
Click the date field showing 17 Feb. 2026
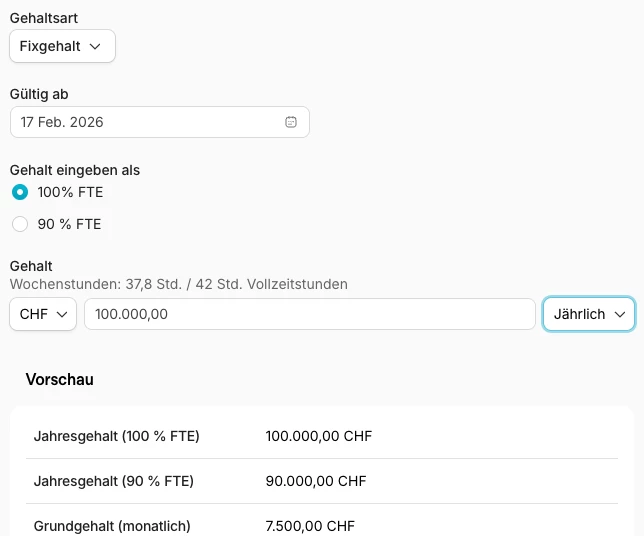click(150, 122)
